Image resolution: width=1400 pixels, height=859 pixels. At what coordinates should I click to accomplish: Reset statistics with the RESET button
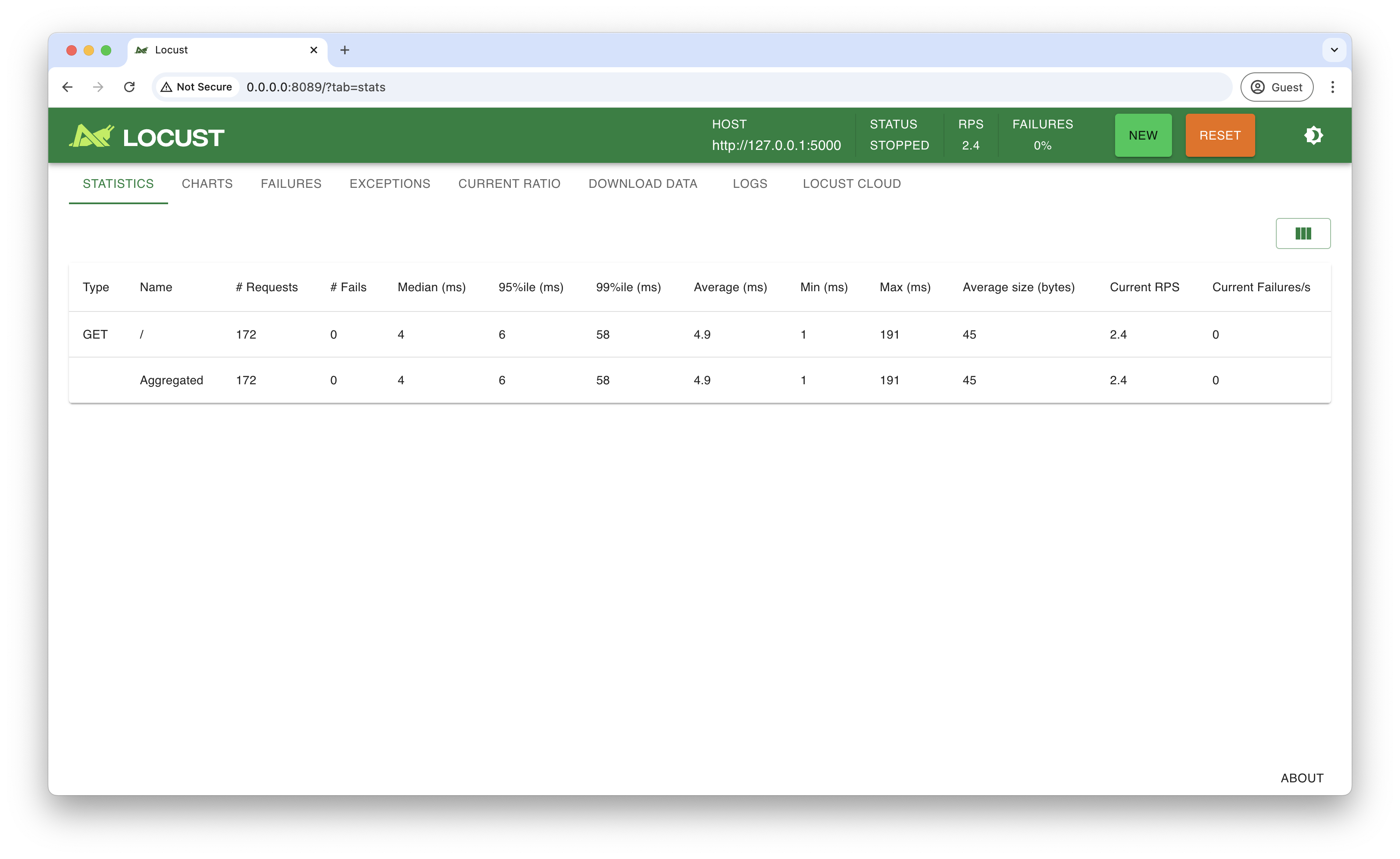click(1220, 135)
